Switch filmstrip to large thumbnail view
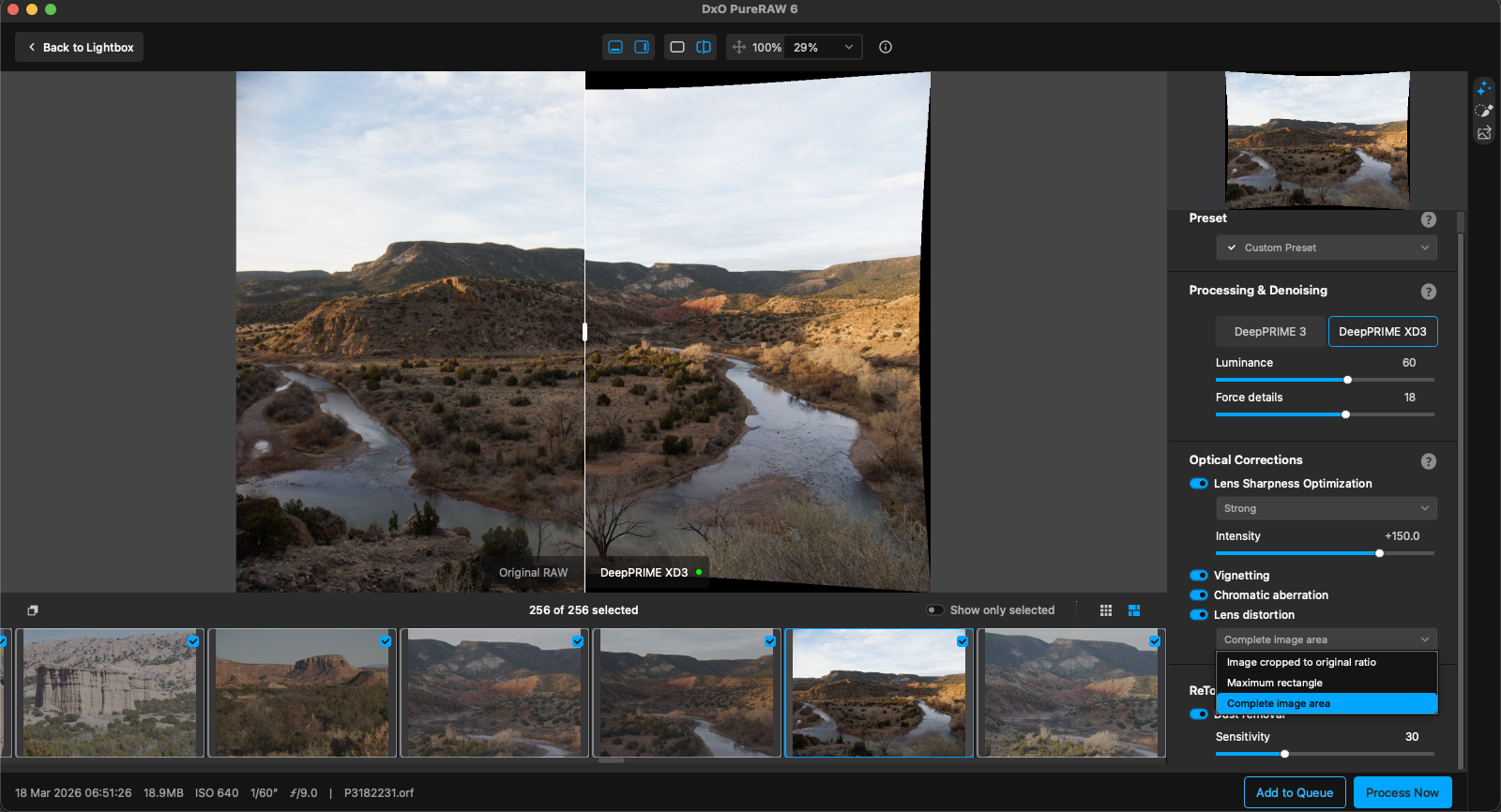1501x812 pixels. [1134, 610]
